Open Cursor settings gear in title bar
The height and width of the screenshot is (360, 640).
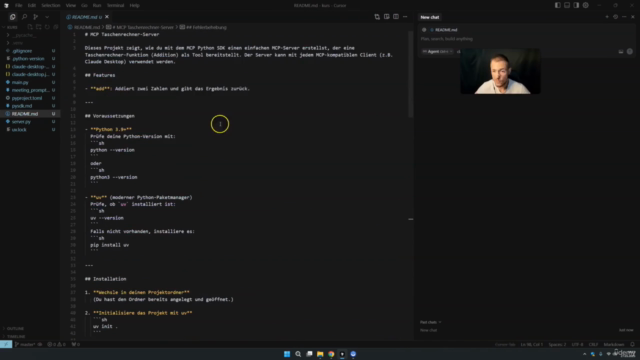click(x=586, y=5)
